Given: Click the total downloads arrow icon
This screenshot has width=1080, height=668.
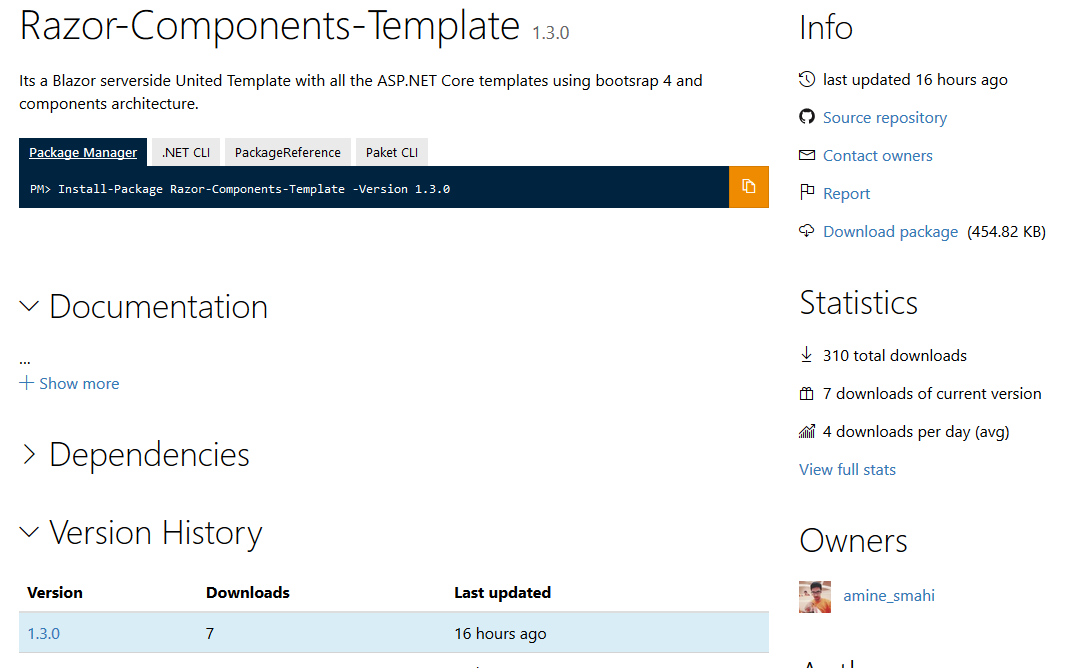Looking at the screenshot, I should [x=806, y=354].
